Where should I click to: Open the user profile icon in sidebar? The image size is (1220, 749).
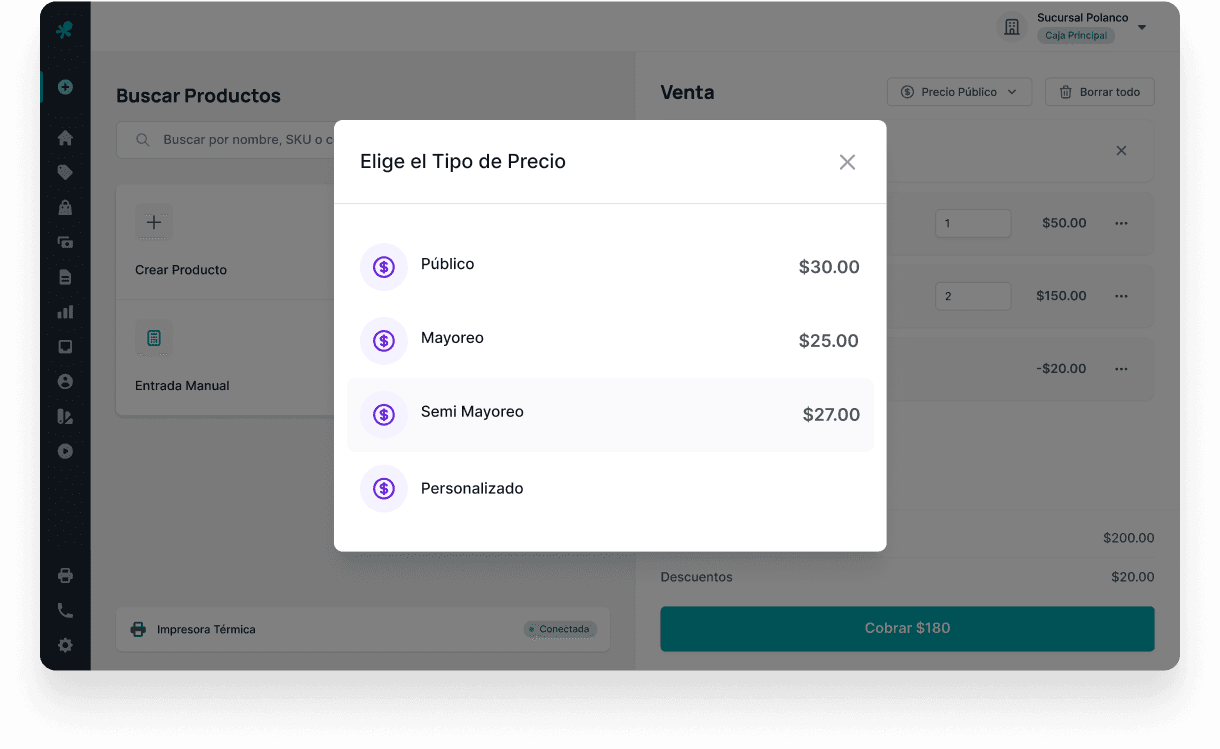[65, 381]
